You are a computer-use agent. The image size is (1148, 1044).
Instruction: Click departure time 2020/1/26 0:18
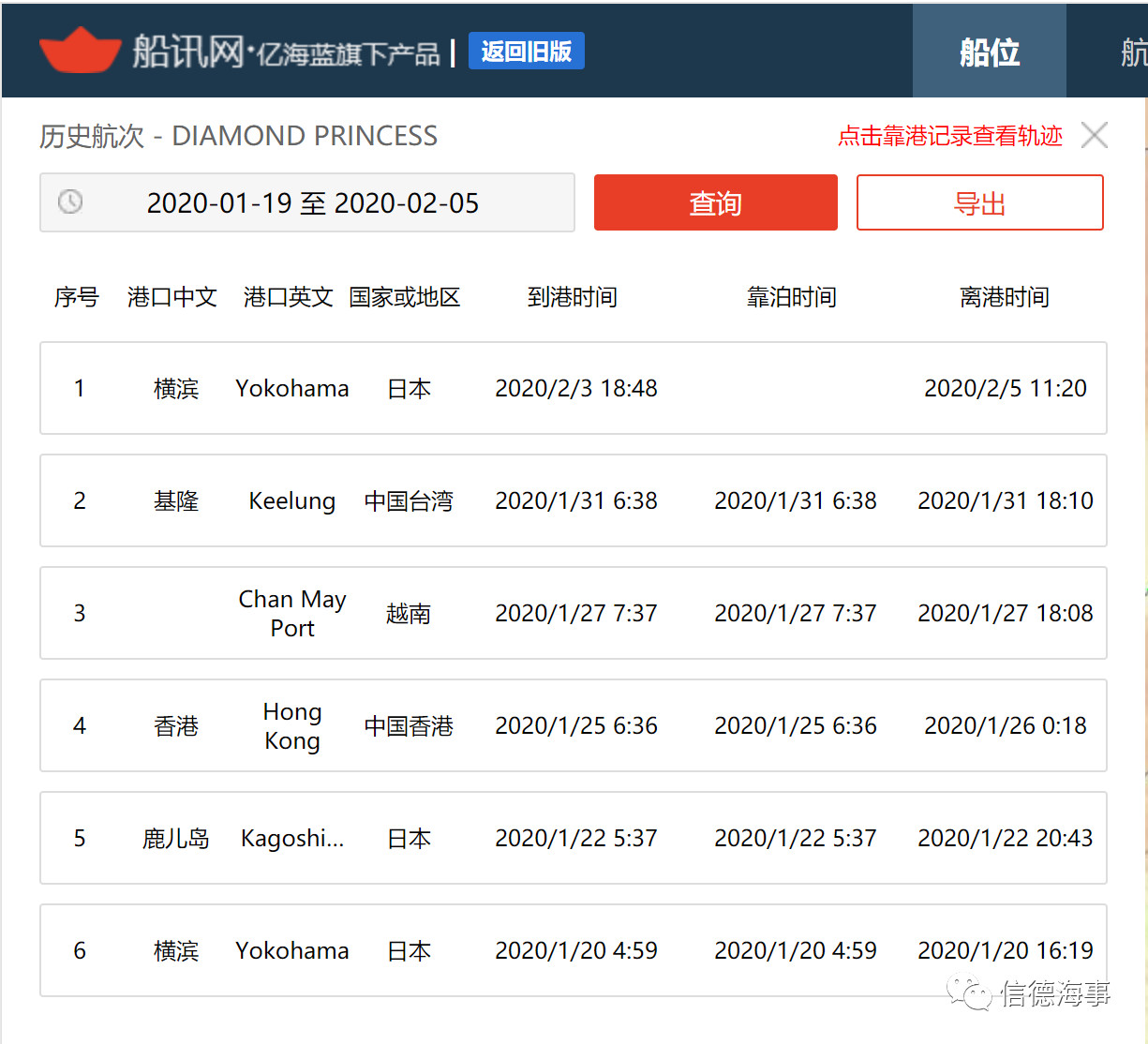pyautogui.click(x=1006, y=725)
